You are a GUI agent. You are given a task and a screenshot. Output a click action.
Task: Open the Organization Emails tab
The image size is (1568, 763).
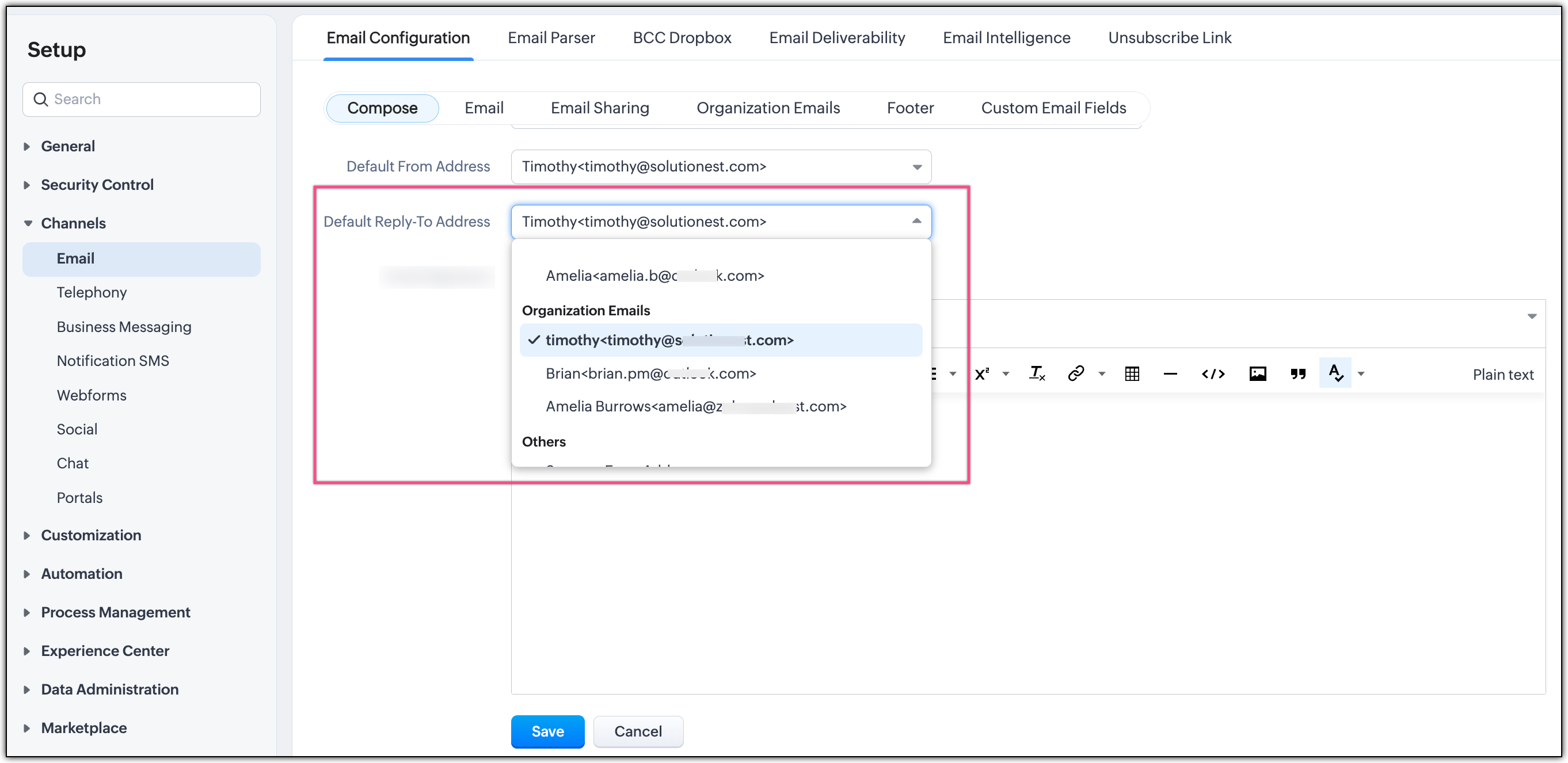pos(768,108)
